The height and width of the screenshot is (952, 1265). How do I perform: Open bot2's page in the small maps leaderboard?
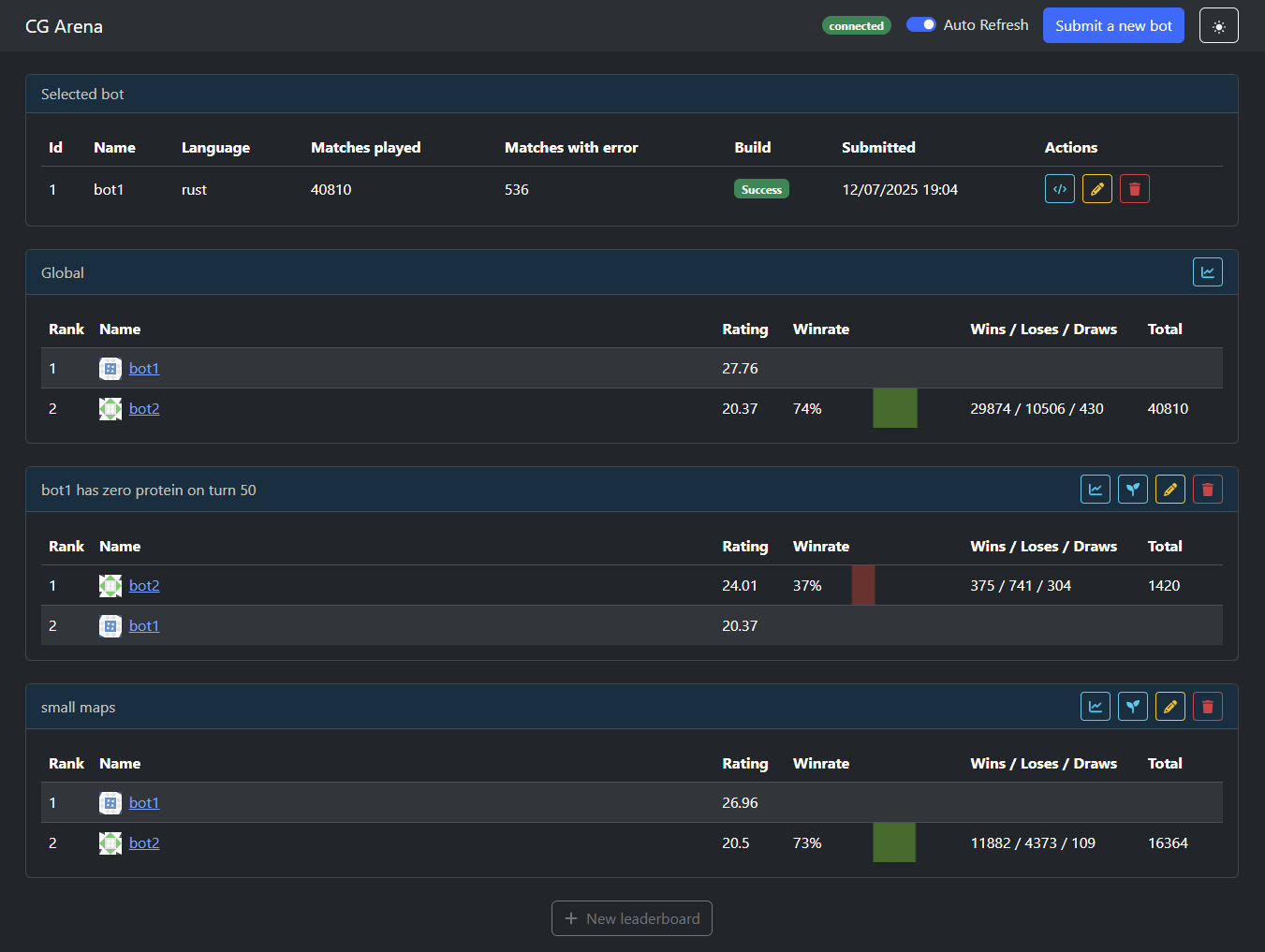coord(143,842)
